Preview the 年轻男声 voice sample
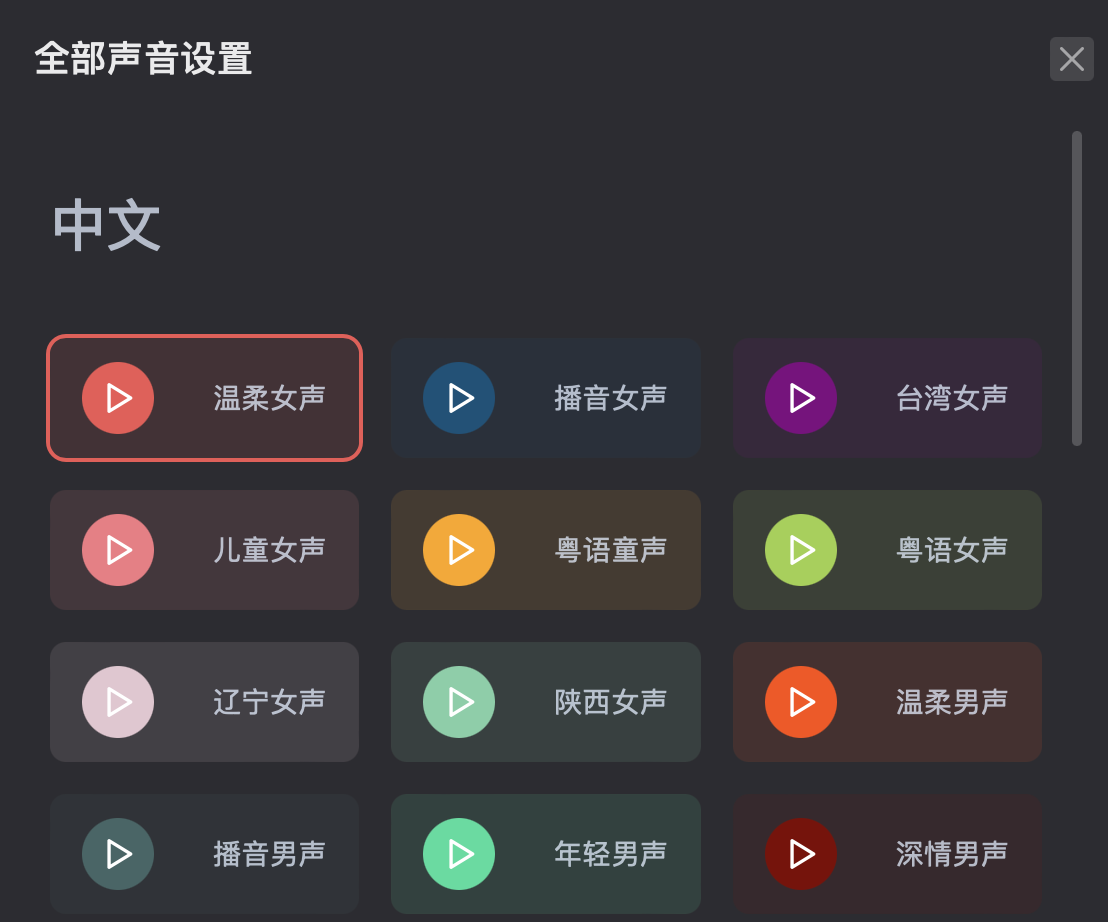 pos(459,854)
